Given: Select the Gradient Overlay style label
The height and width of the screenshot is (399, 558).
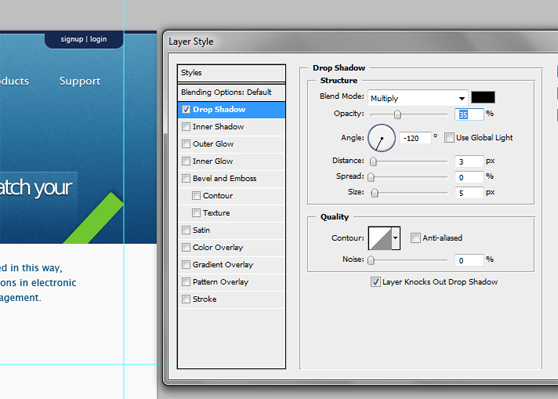Looking at the screenshot, I should click(223, 264).
